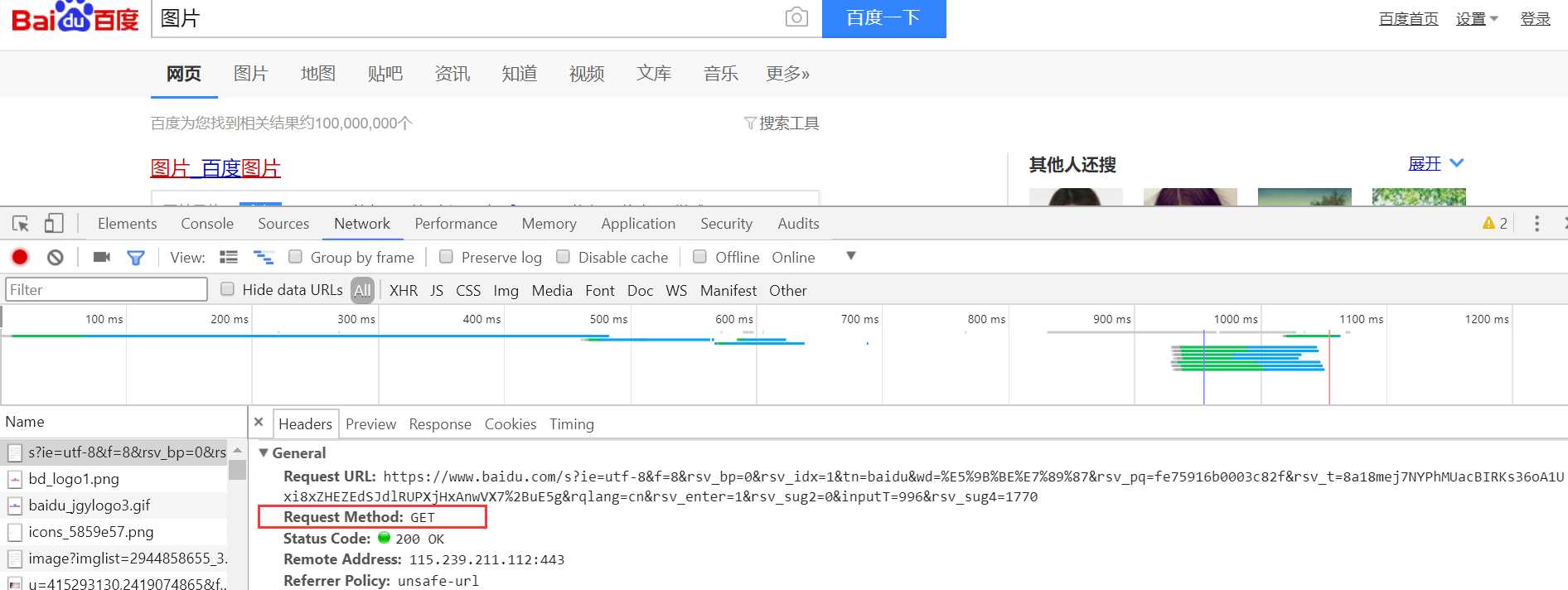Click the red record network log button
Viewport: 1568px width, 590px height.
(x=20, y=258)
